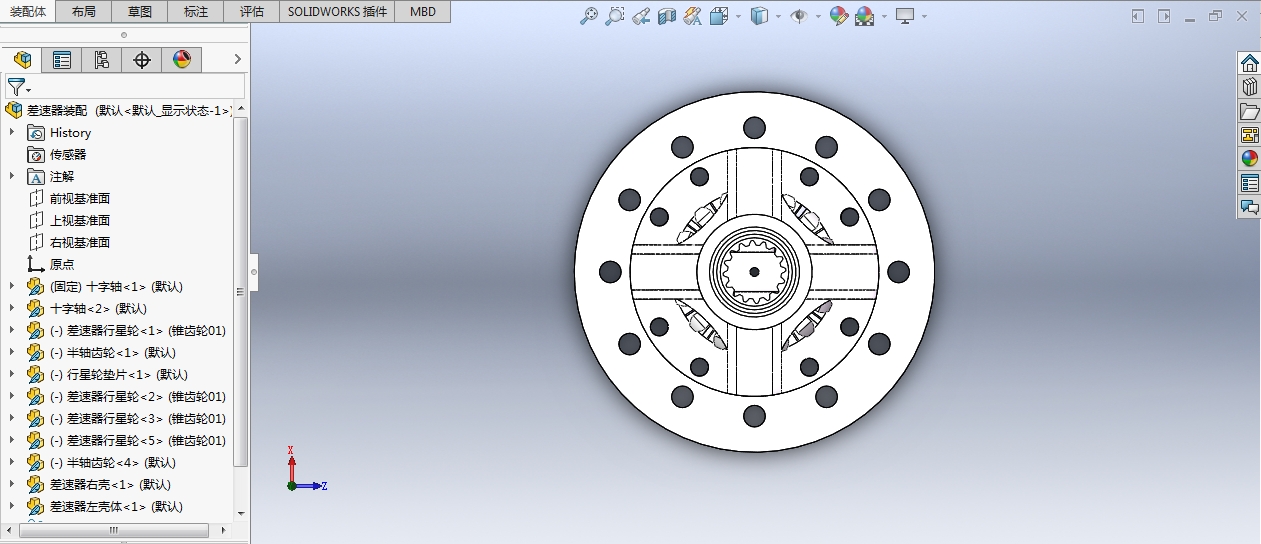The image size is (1261, 544).
Task: Select the 评估 ribbon tab
Action: click(x=252, y=12)
